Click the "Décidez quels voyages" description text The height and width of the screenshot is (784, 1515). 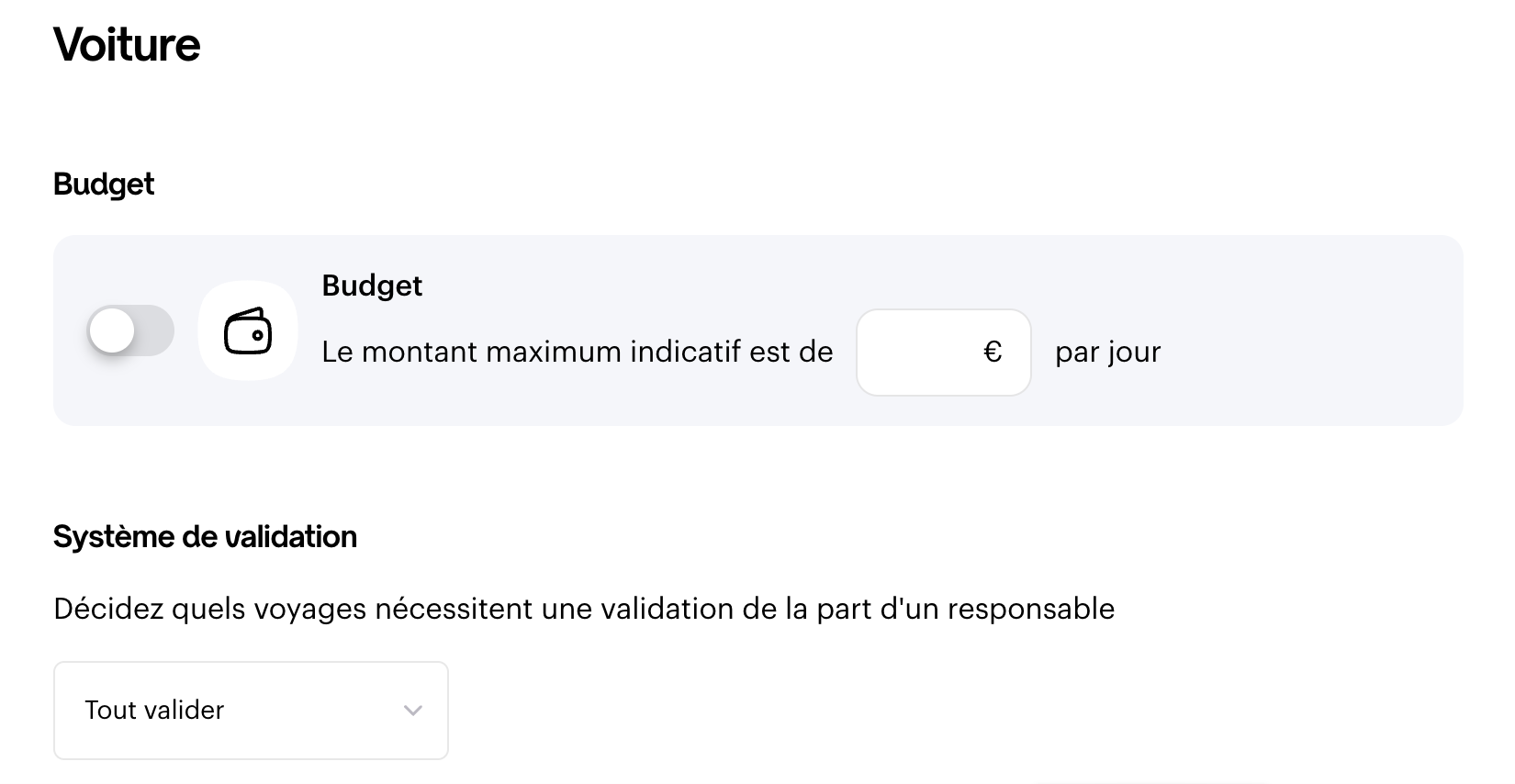tap(584, 609)
